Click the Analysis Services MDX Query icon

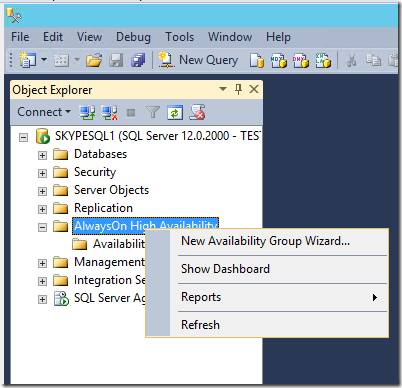(x=279, y=61)
